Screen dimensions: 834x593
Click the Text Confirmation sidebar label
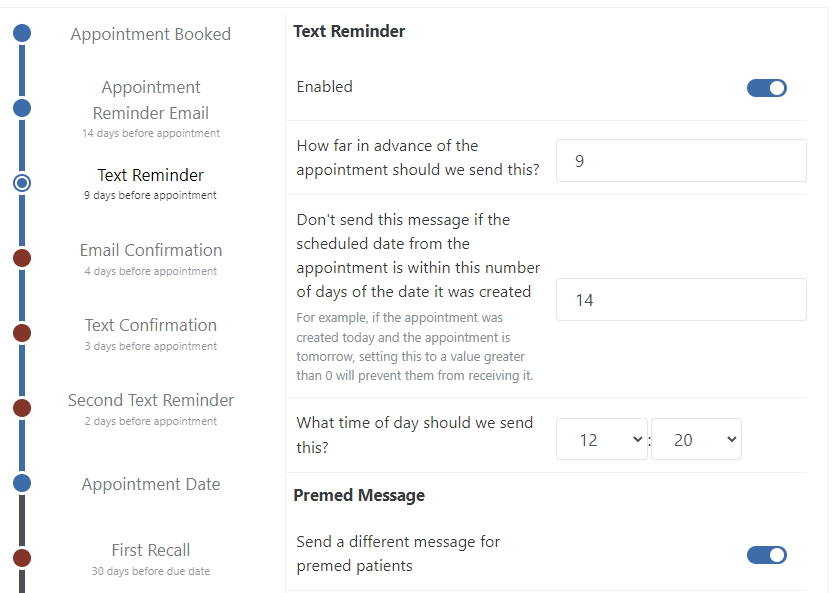150,325
